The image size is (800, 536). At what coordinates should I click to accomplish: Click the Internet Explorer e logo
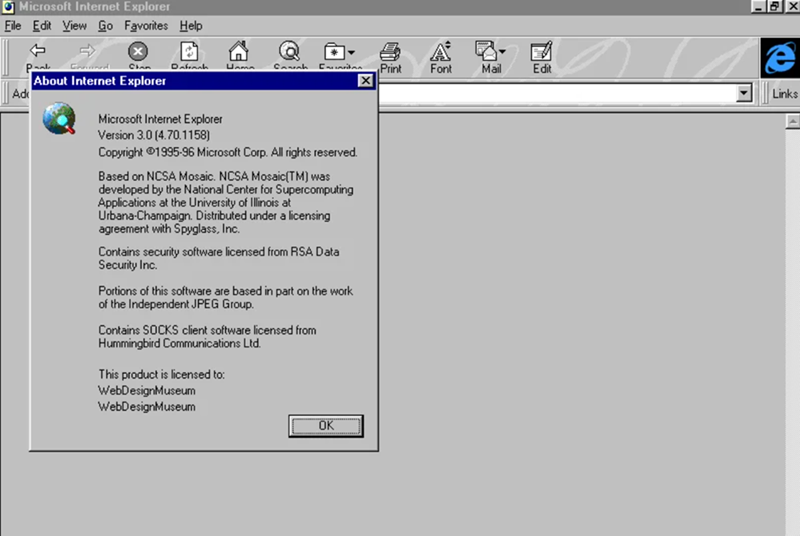780,58
